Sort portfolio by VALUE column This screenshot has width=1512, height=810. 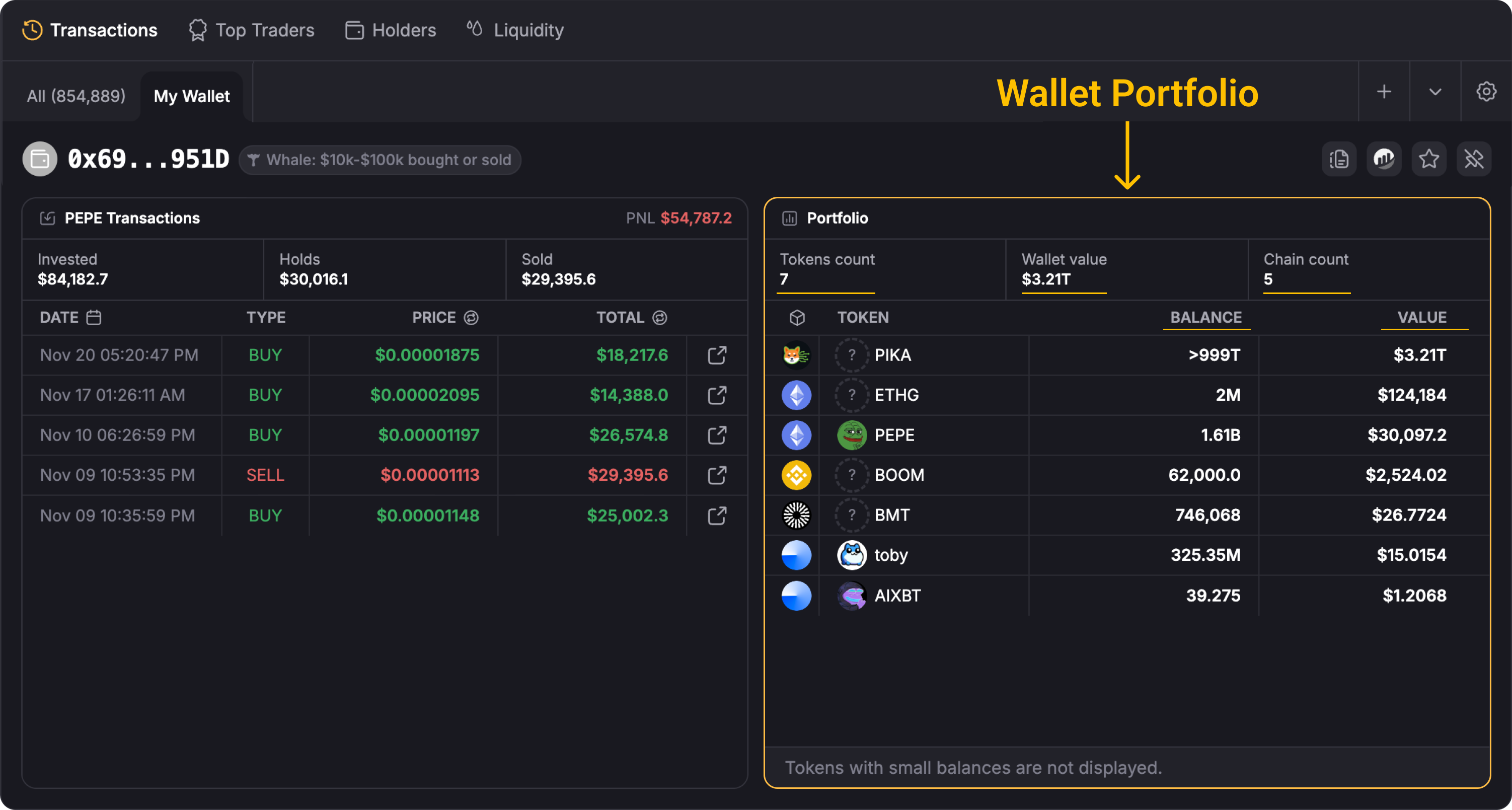click(x=1421, y=318)
